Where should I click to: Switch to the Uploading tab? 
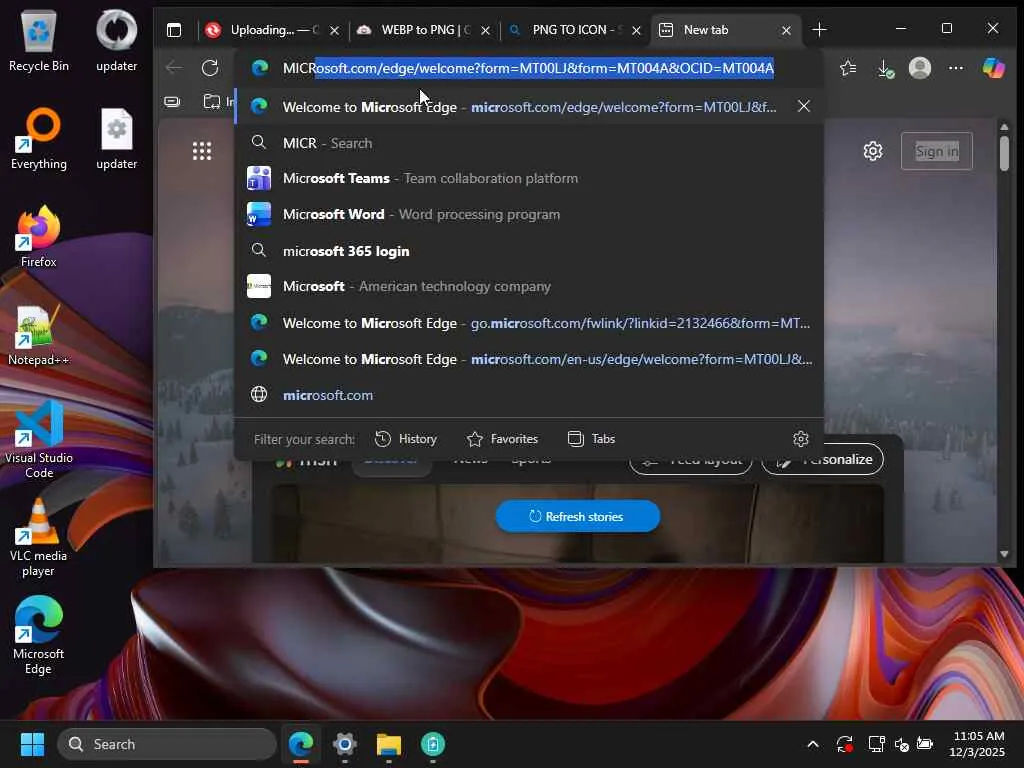(x=271, y=30)
